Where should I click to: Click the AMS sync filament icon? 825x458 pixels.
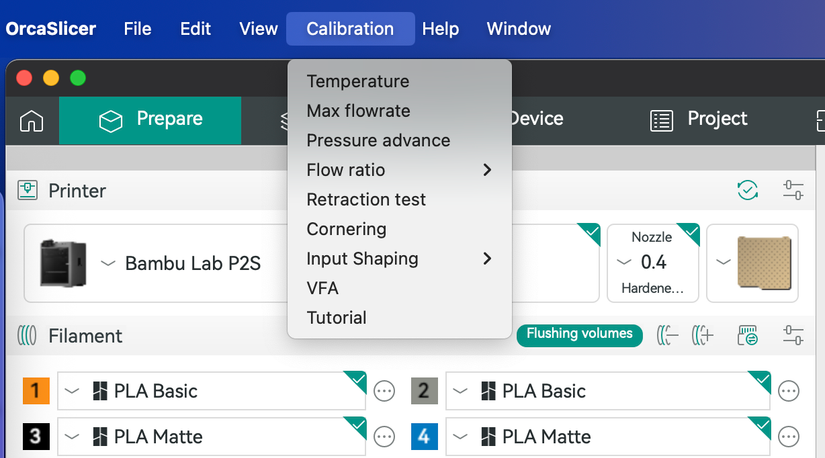tap(748, 335)
